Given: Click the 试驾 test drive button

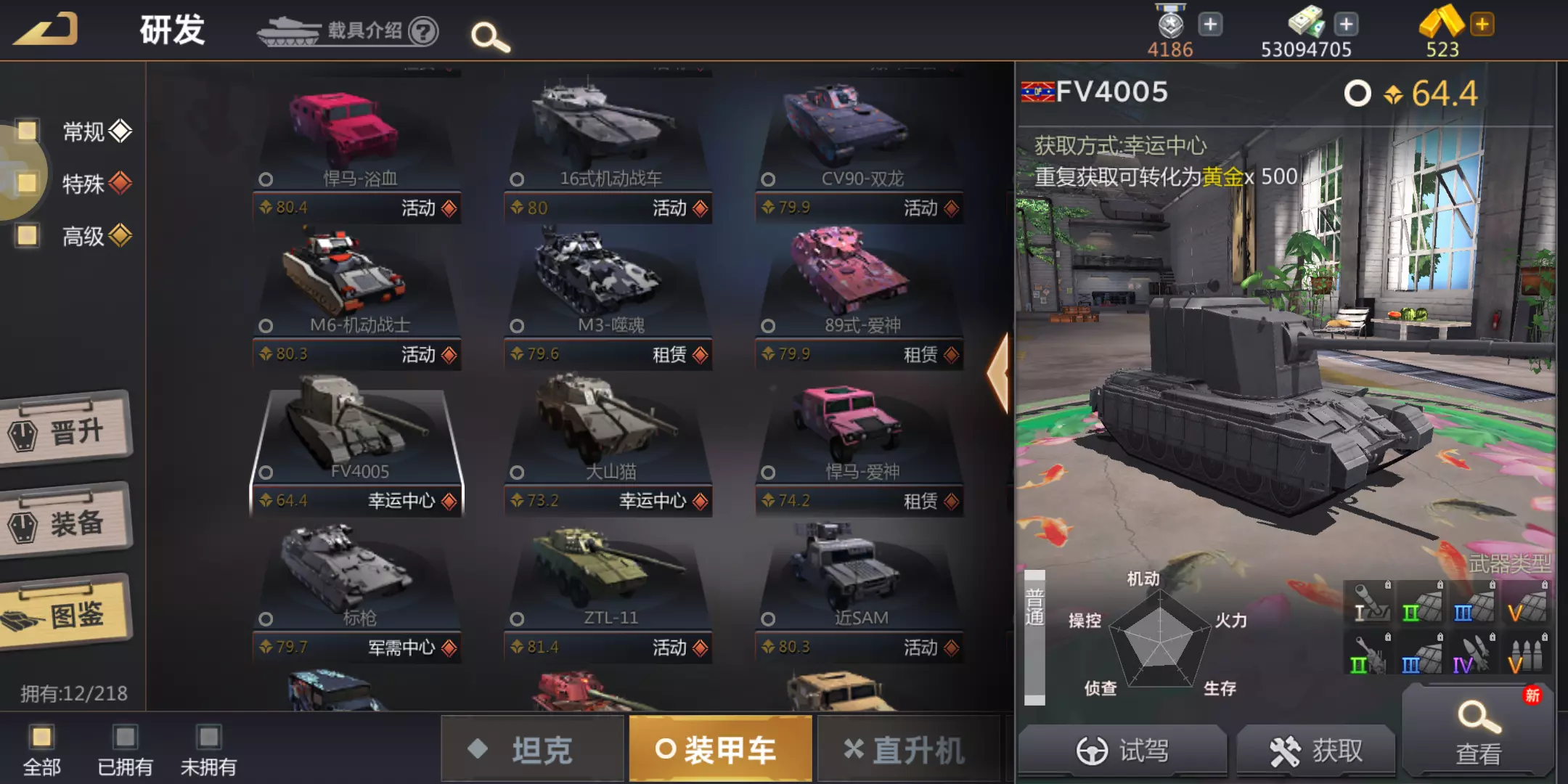Looking at the screenshot, I should pyautogui.click(x=1122, y=750).
